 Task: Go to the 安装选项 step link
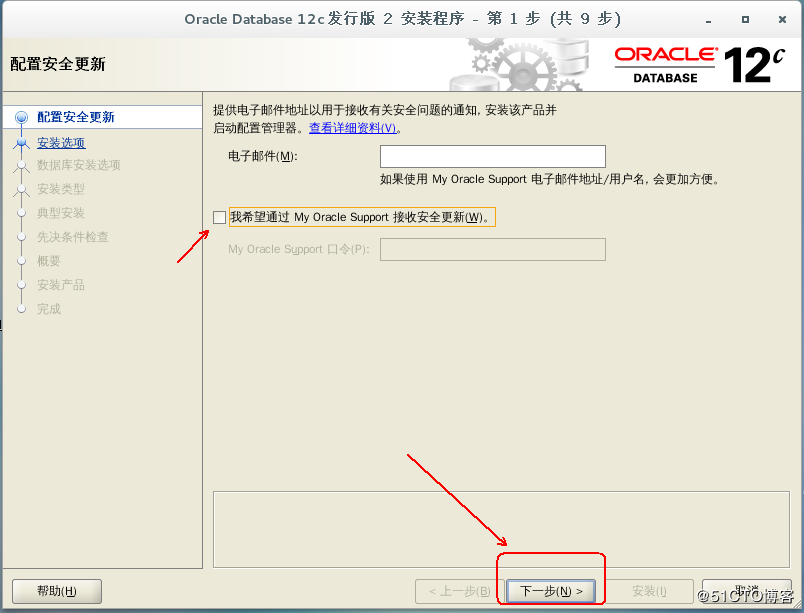tap(61, 143)
